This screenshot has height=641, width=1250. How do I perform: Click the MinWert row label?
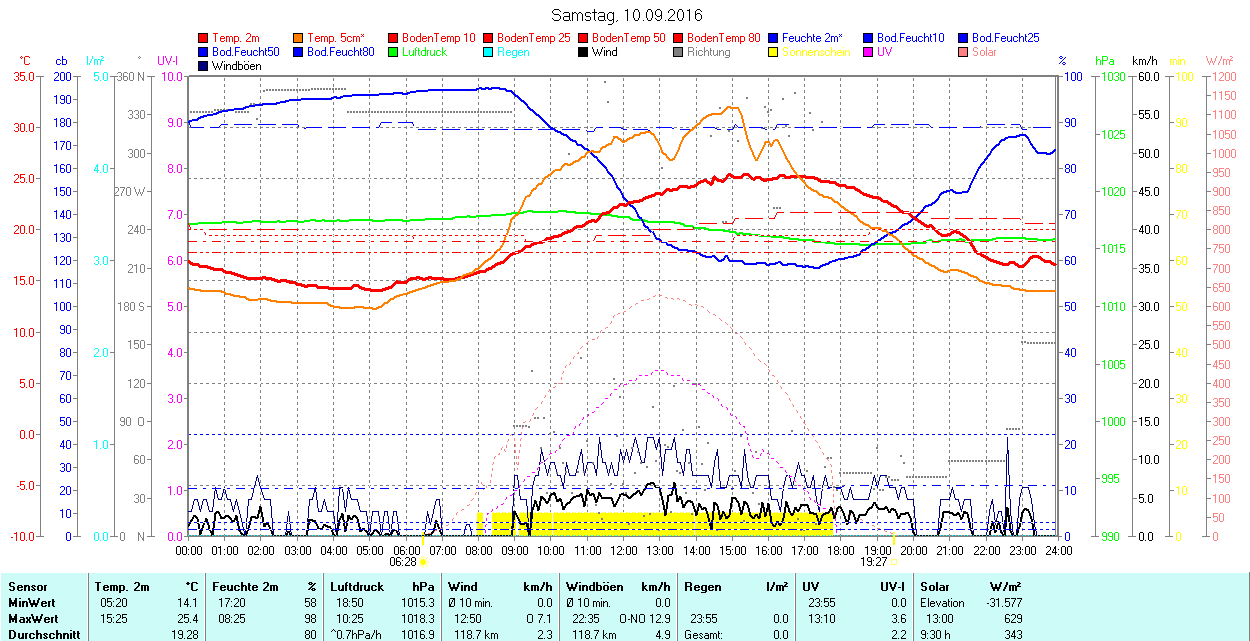[31, 603]
